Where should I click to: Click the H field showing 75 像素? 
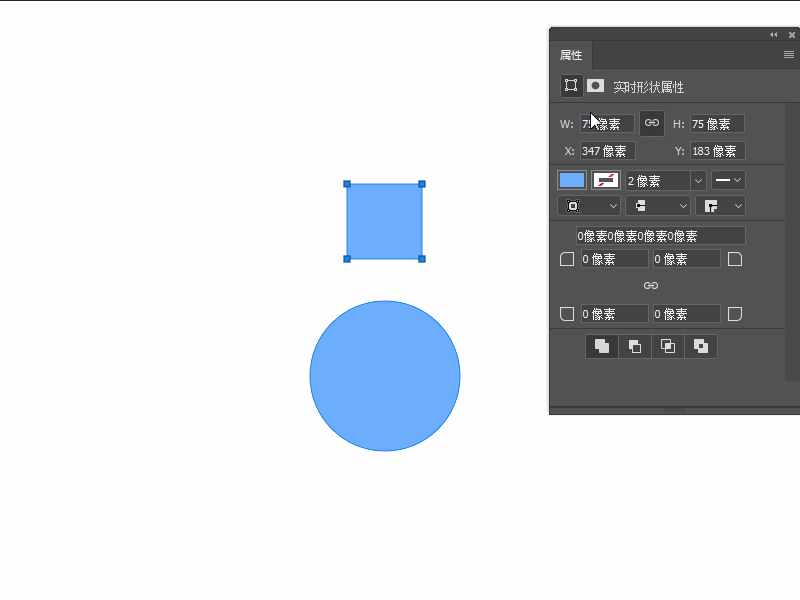point(717,124)
